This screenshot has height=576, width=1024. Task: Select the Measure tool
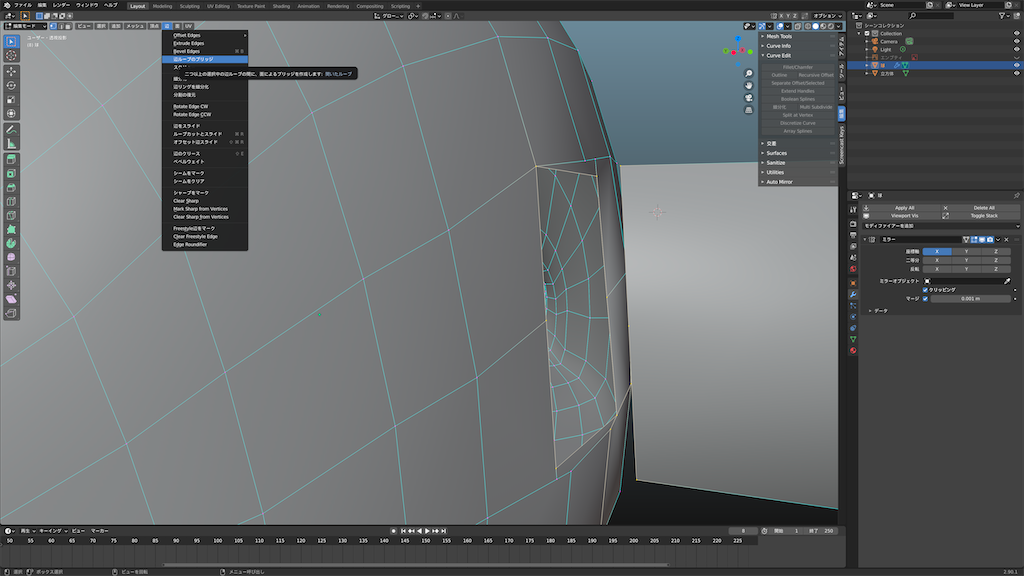click(11, 144)
